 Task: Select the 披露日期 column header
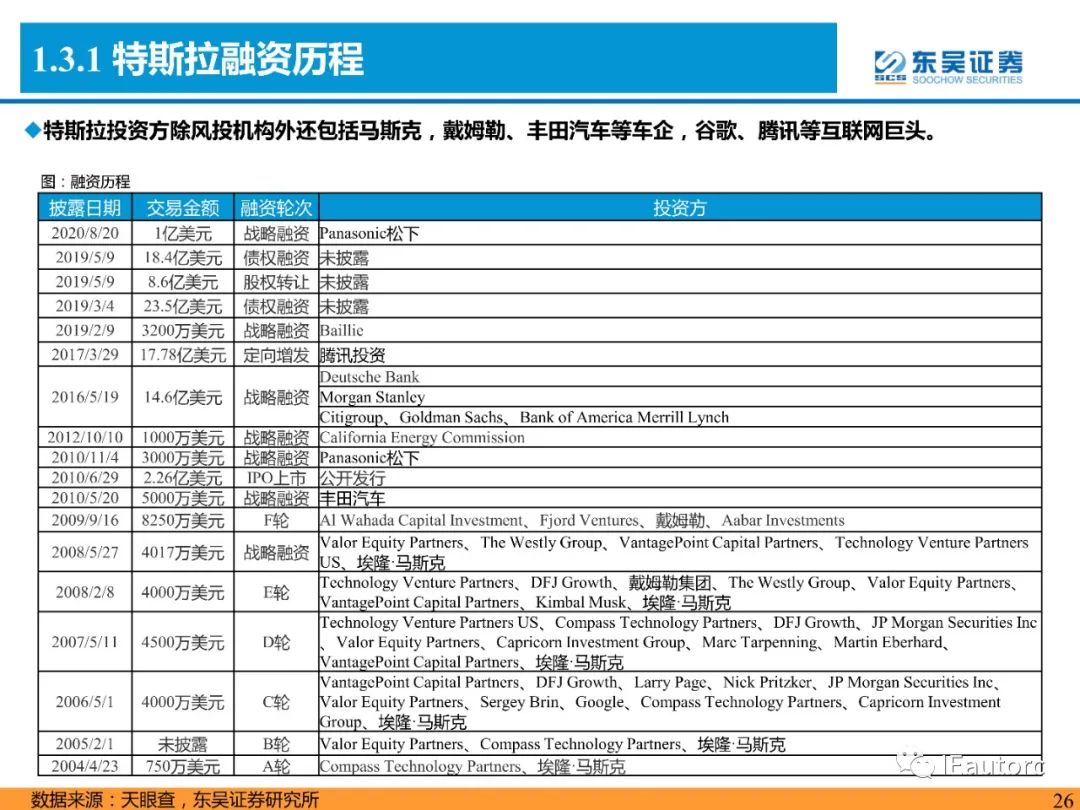click(85, 207)
